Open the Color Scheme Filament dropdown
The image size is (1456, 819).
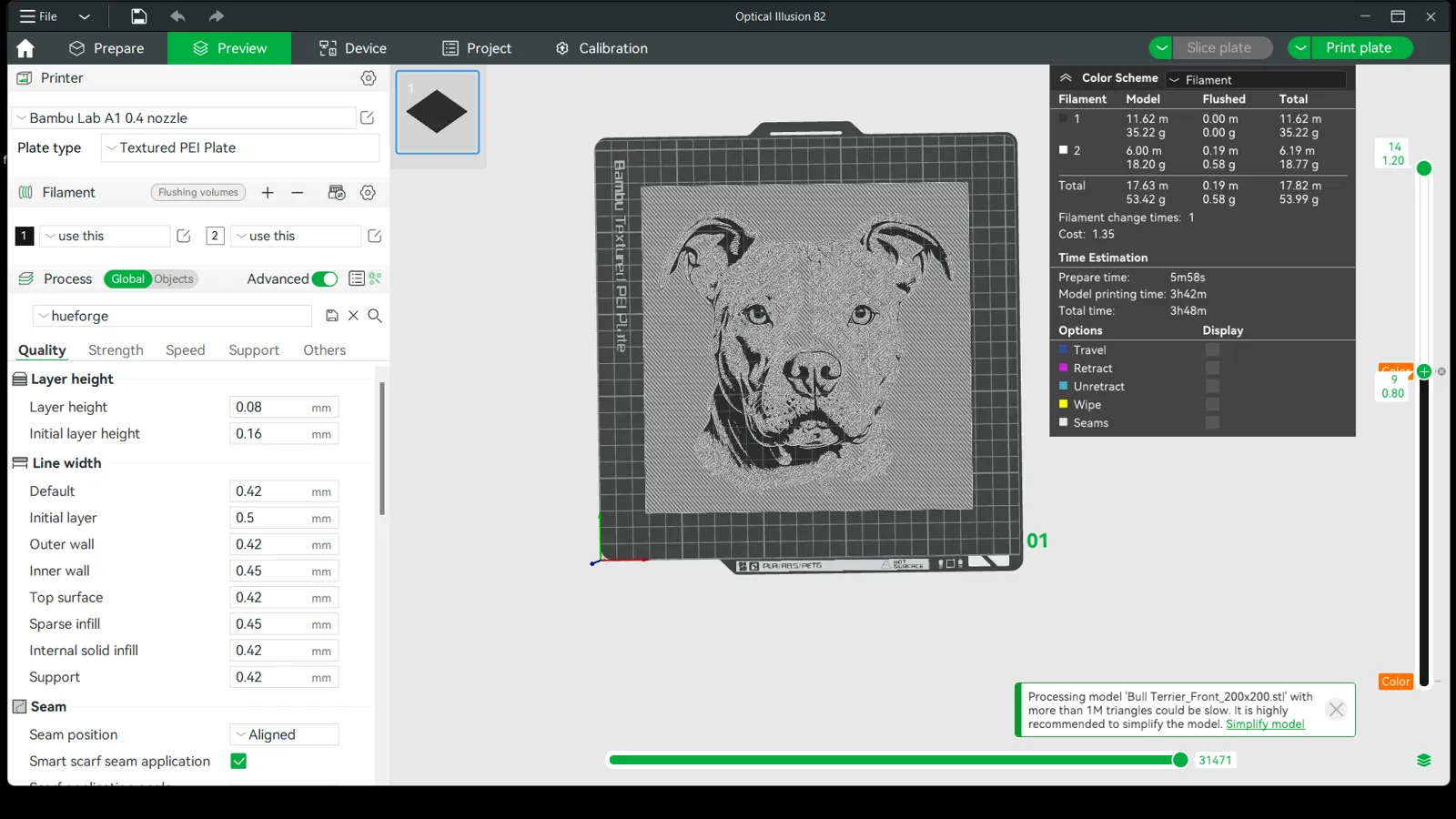1256,80
